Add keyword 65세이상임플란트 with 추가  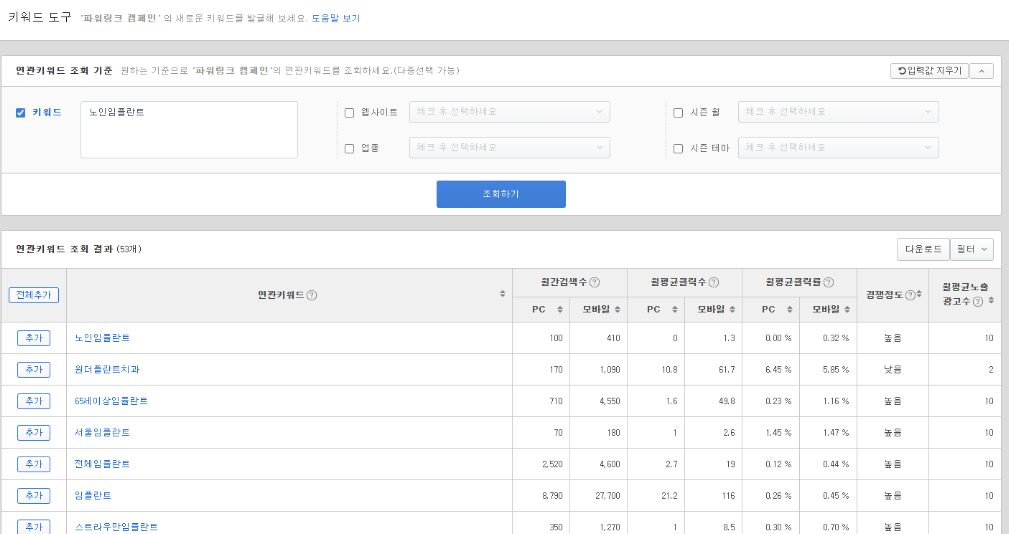pyautogui.click(x=33, y=401)
